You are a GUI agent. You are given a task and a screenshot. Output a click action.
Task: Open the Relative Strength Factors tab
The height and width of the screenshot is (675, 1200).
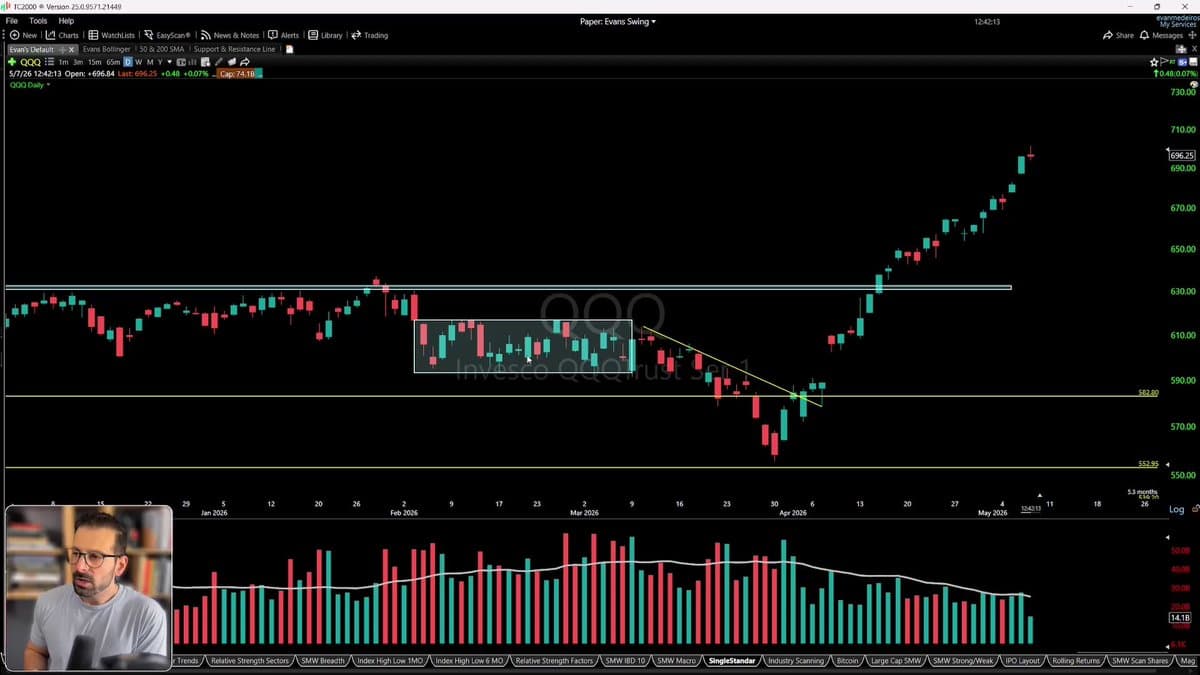(x=555, y=661)
